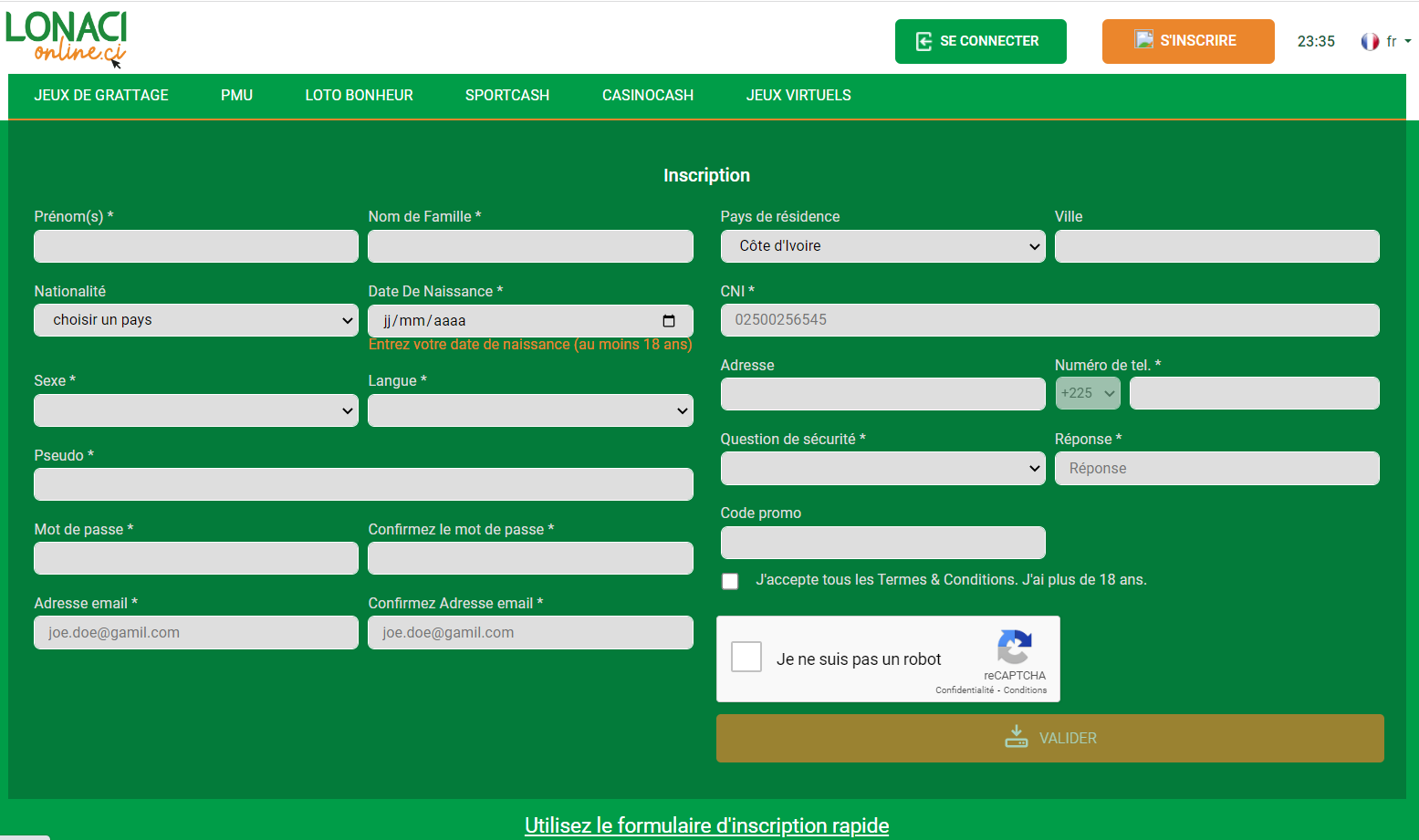
Task: Focus the Réponse input field
Action: [x=1217, y=468]
